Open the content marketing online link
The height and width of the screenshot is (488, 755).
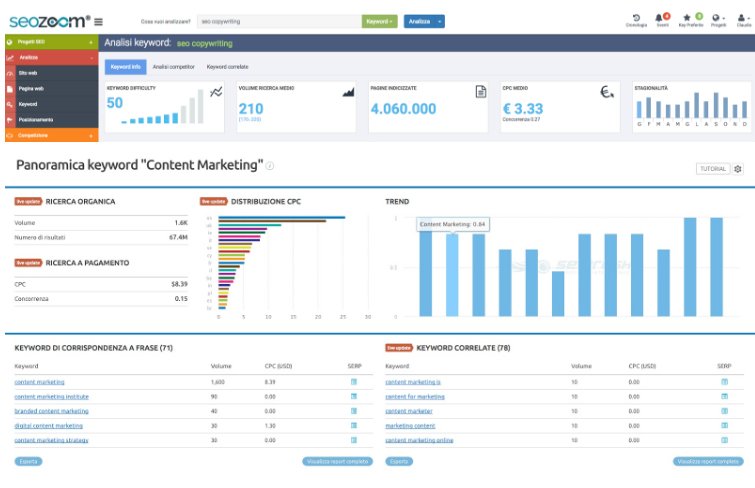419,440
